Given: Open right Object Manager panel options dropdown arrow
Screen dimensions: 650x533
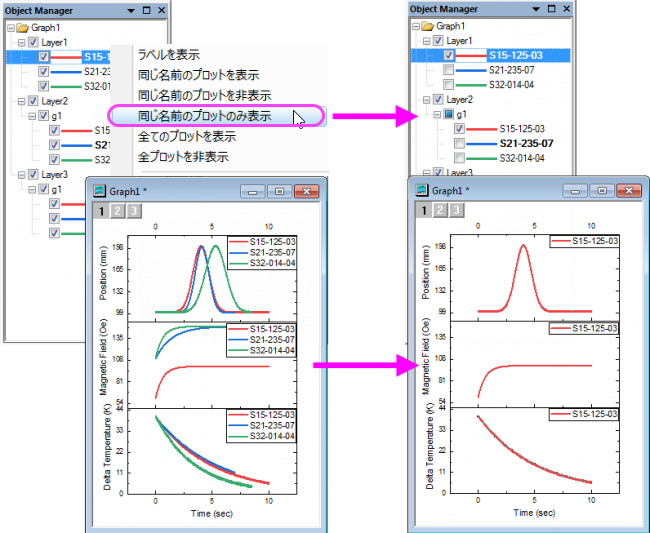Looking at the screenshot, I should pos(536,9).
